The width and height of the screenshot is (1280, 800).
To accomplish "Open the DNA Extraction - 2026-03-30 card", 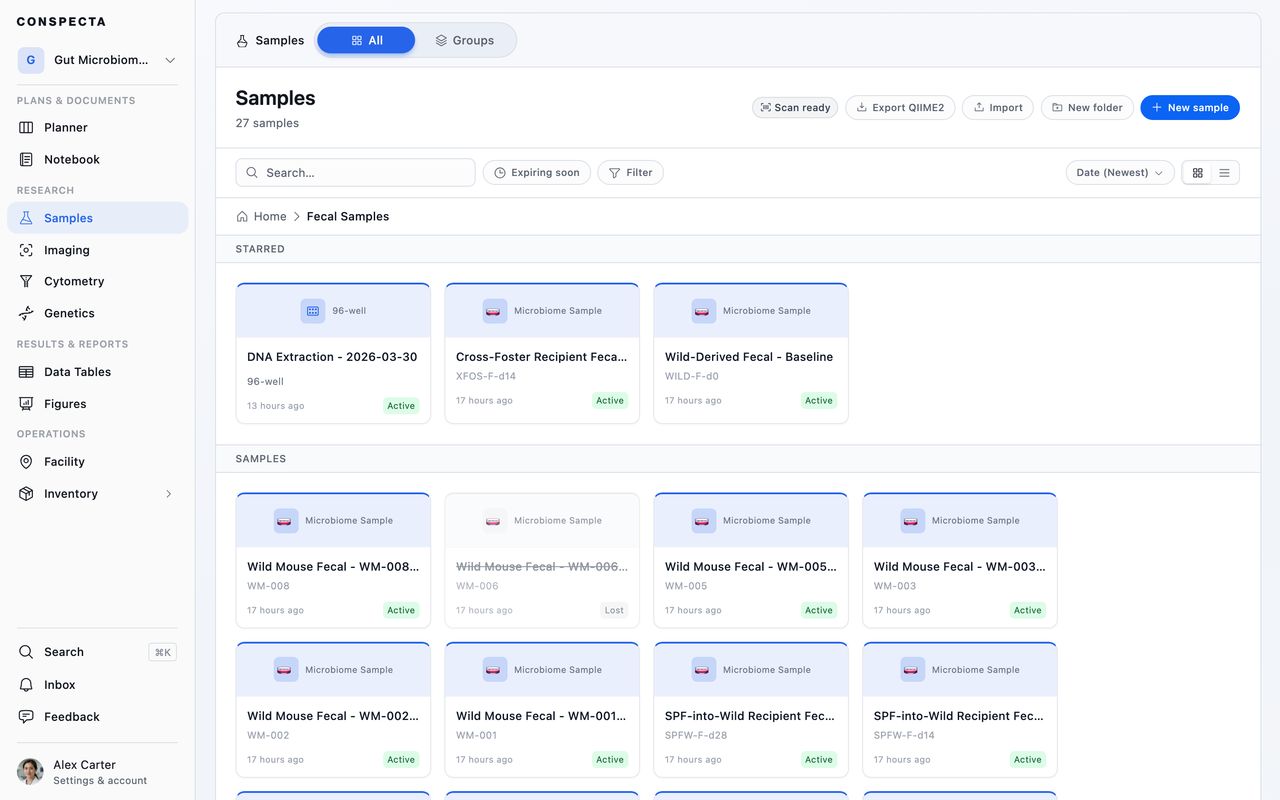I will click(333, 354).
